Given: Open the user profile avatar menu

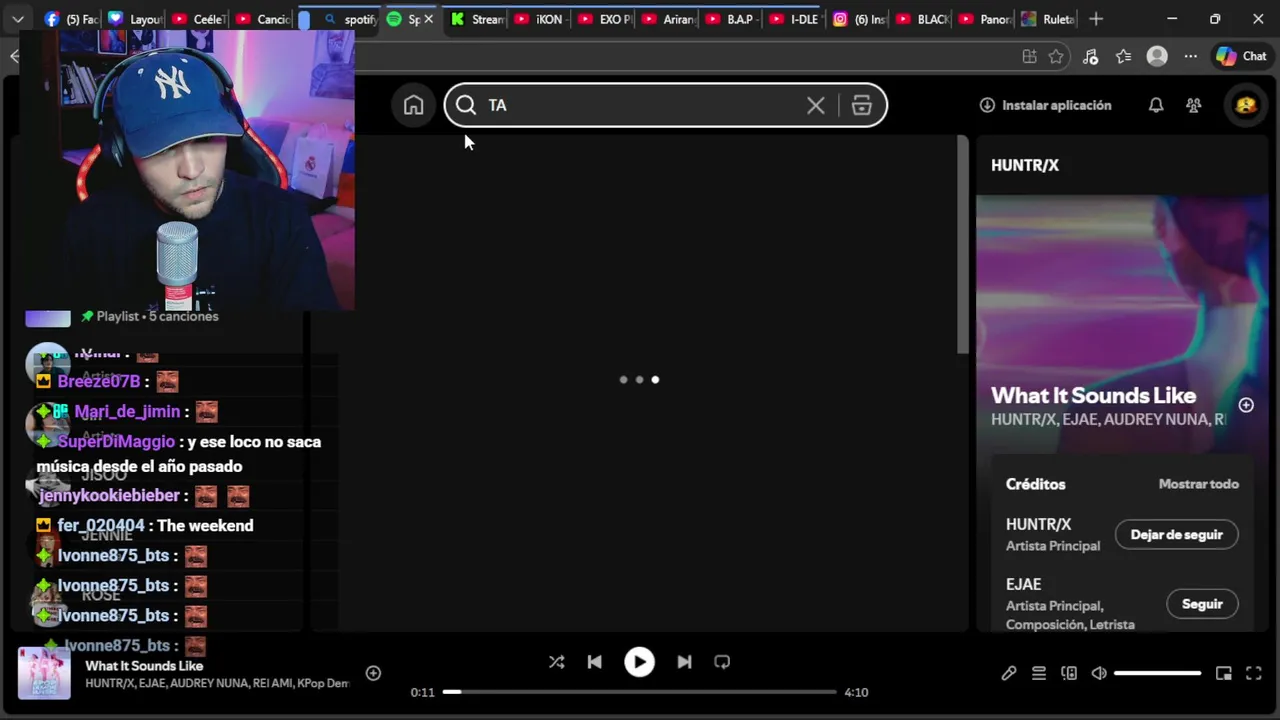Looking at the screenshot, I should pos(1246,105).
